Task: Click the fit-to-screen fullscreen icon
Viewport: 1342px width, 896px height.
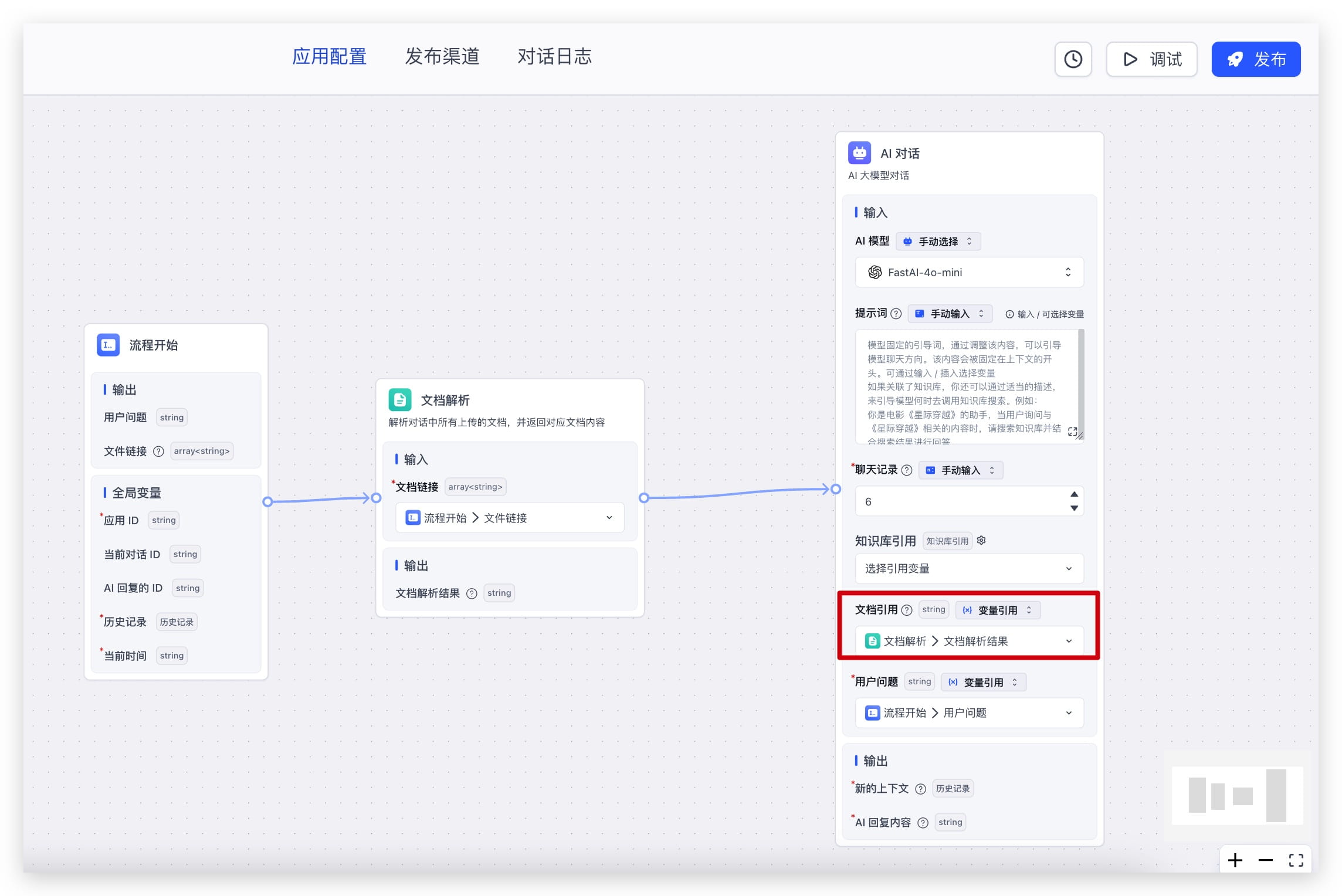Action: [x=1296, y=860]
